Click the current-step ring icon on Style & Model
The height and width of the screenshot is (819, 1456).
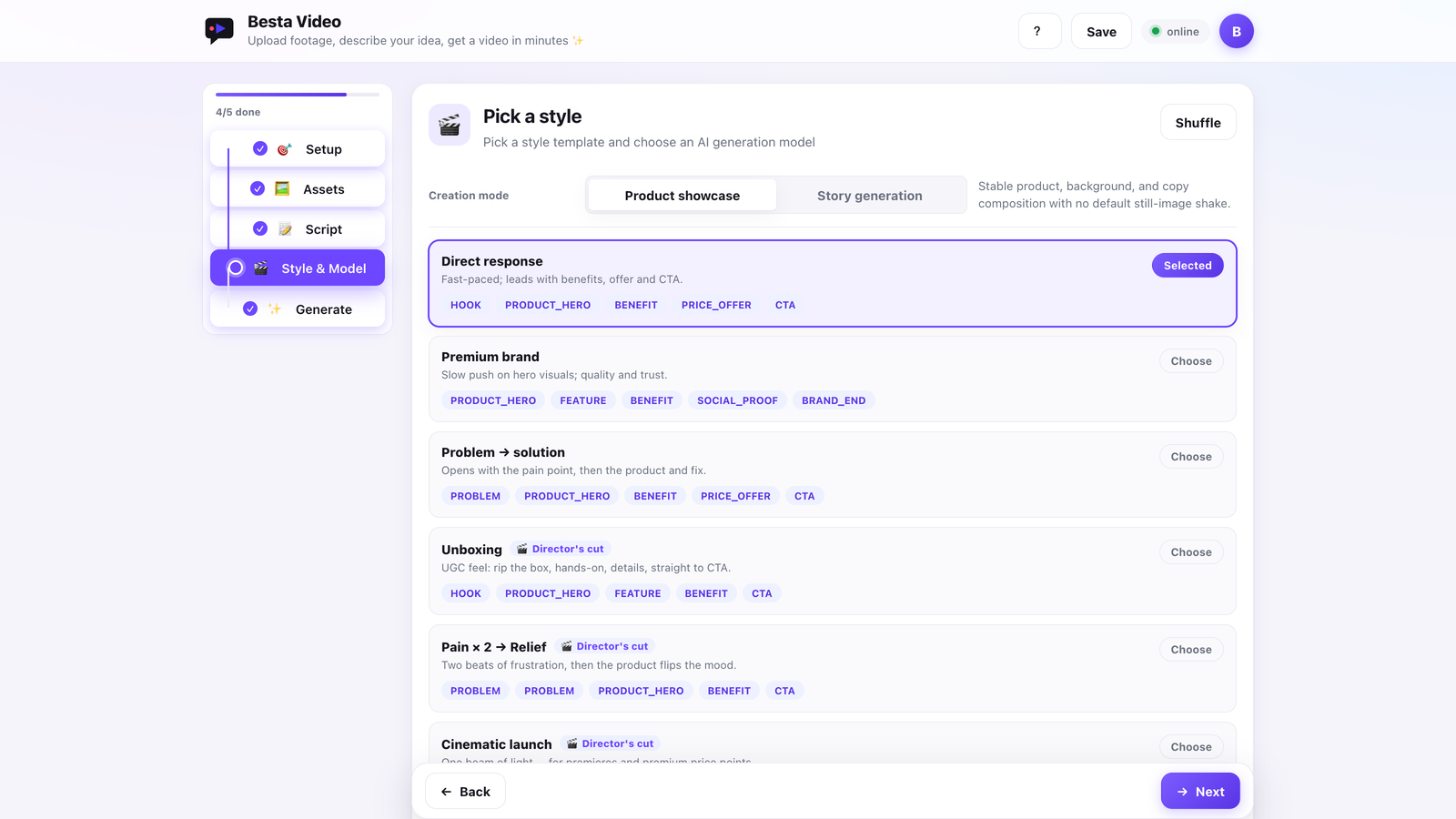coord(236,268)
